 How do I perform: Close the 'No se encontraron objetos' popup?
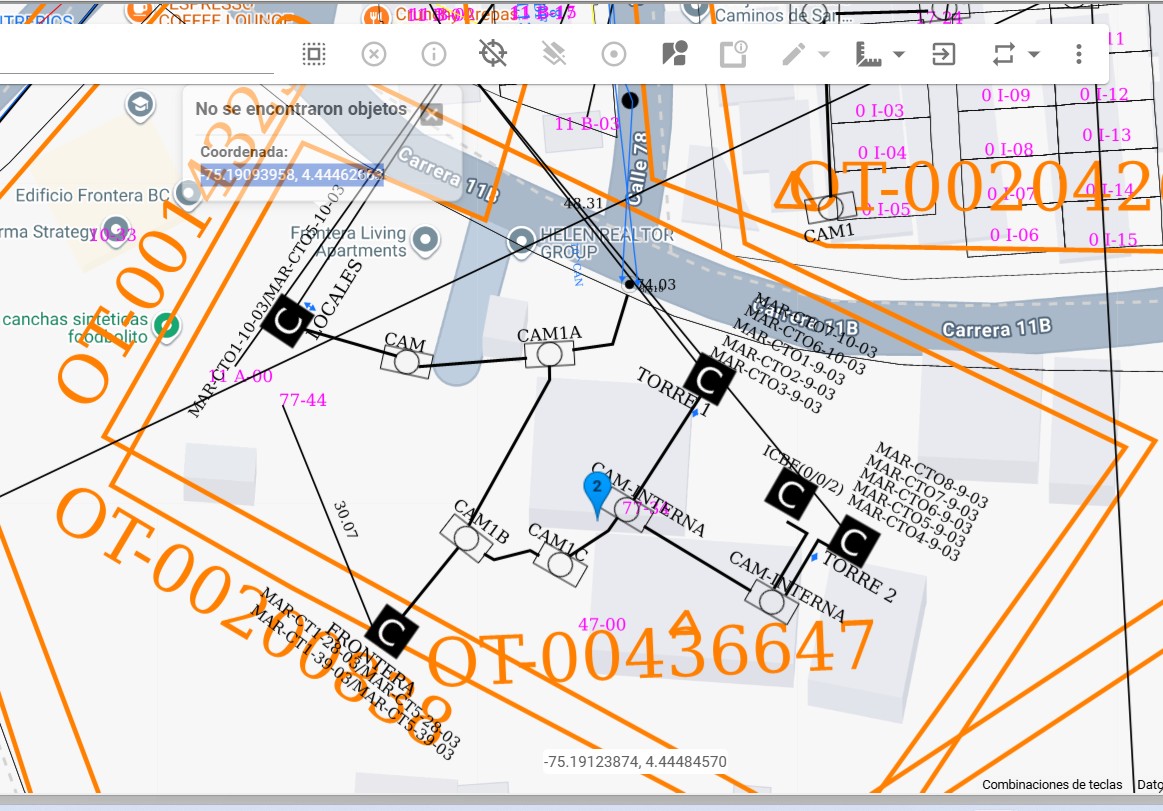pyautogui.click(x=432, y=113)
